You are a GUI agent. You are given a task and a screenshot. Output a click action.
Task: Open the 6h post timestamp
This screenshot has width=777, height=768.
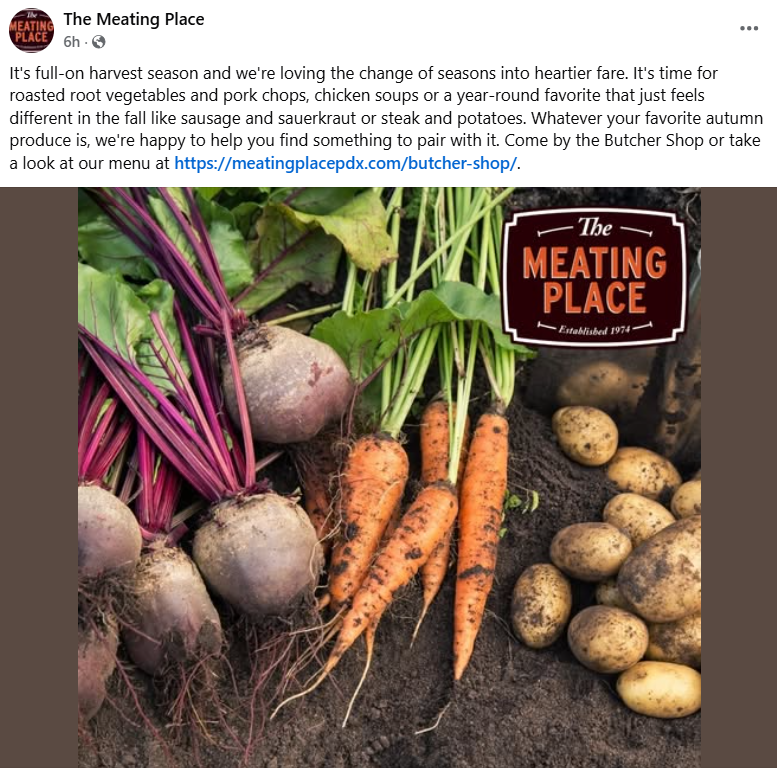tap(71, 42)
